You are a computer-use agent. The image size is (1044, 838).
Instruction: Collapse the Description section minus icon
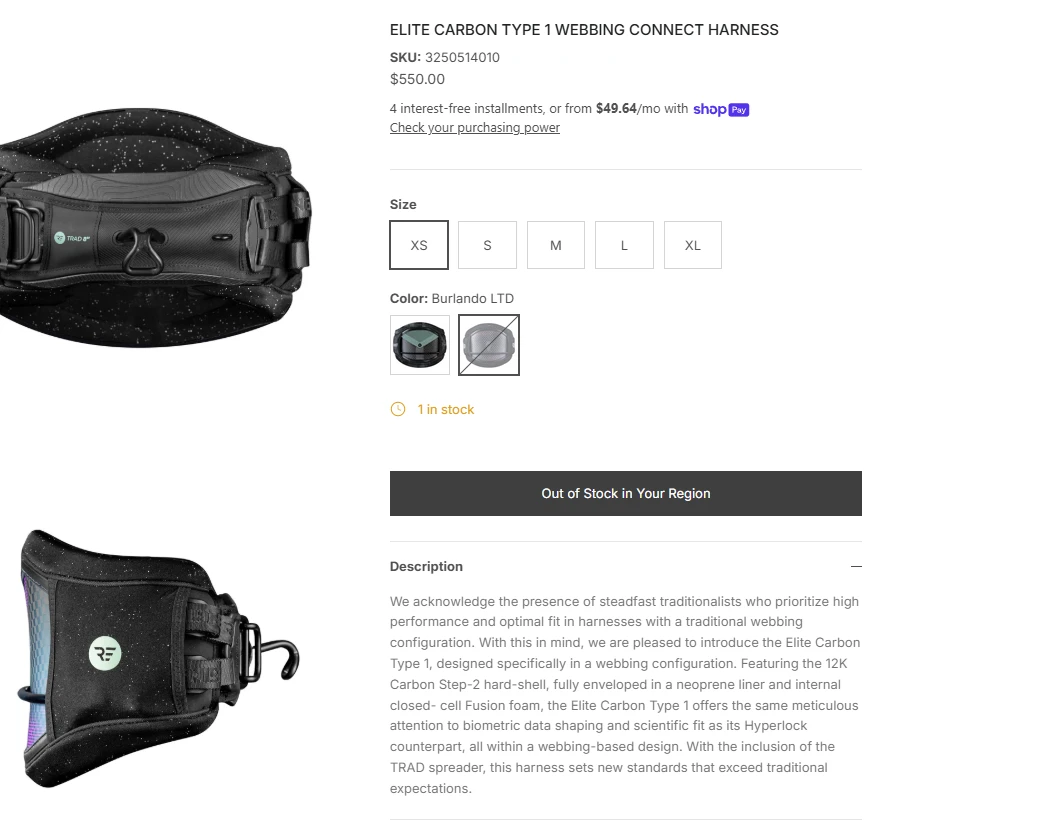click(x=856, y=566)
